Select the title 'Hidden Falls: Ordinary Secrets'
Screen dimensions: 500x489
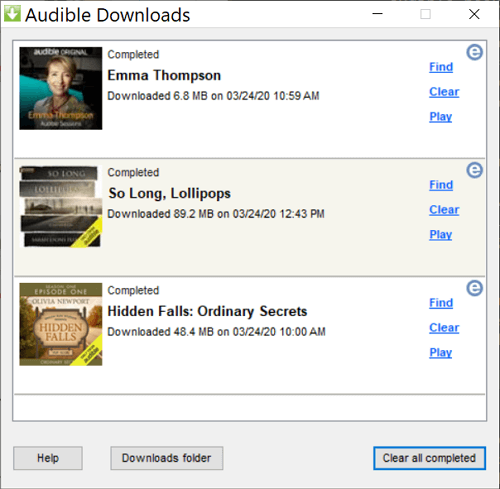point(207,311)
